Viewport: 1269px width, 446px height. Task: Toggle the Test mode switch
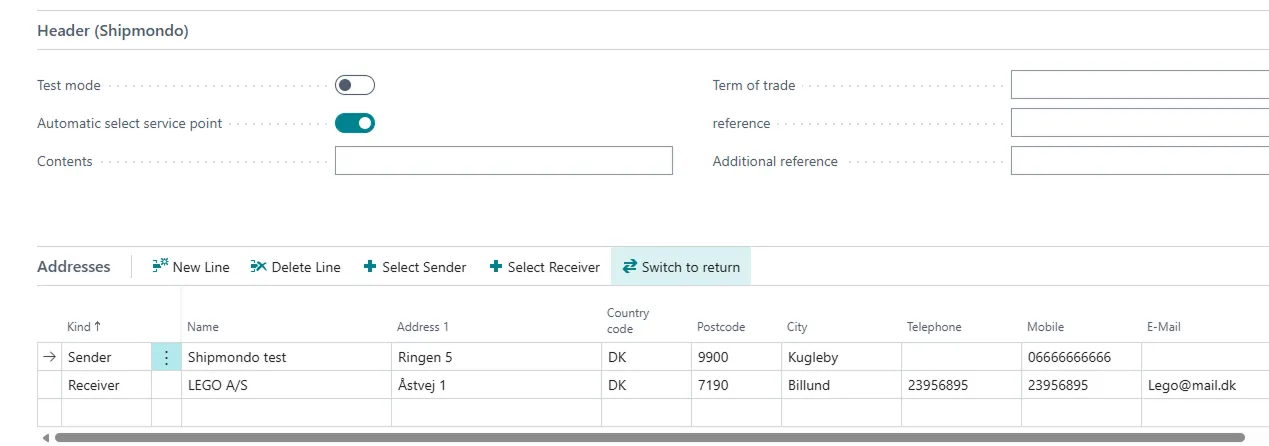354,85
